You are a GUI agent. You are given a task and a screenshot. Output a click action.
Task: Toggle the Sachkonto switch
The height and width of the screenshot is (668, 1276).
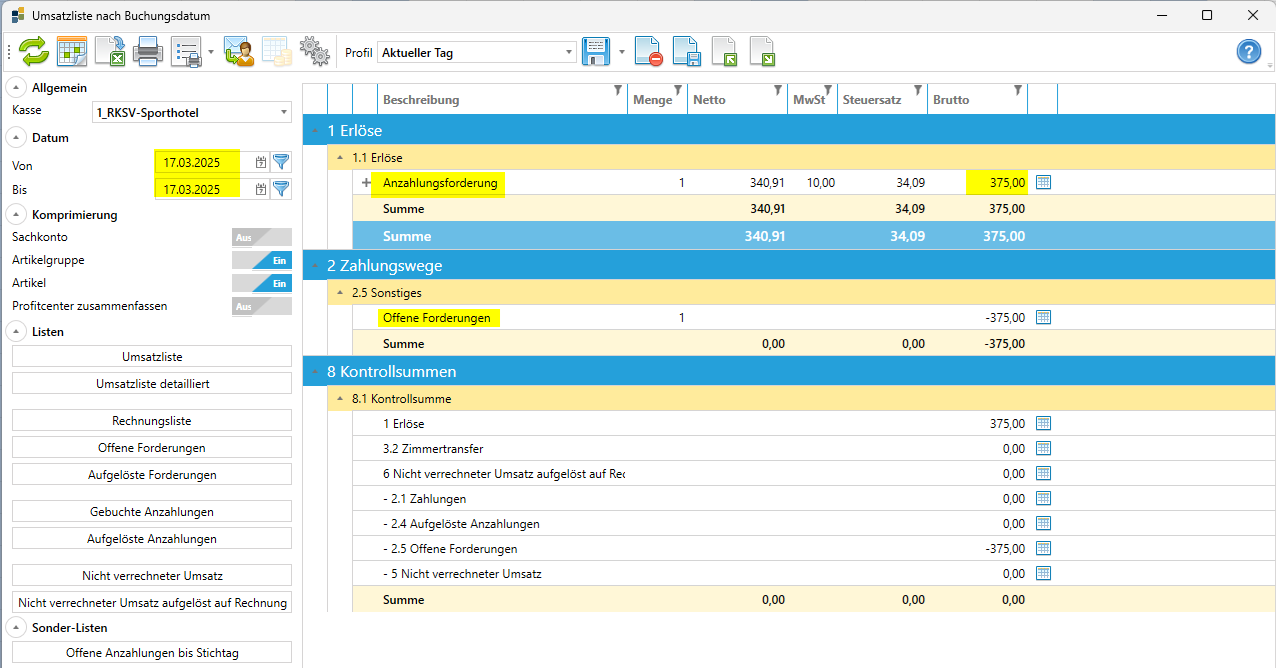(x=261, y=237)
